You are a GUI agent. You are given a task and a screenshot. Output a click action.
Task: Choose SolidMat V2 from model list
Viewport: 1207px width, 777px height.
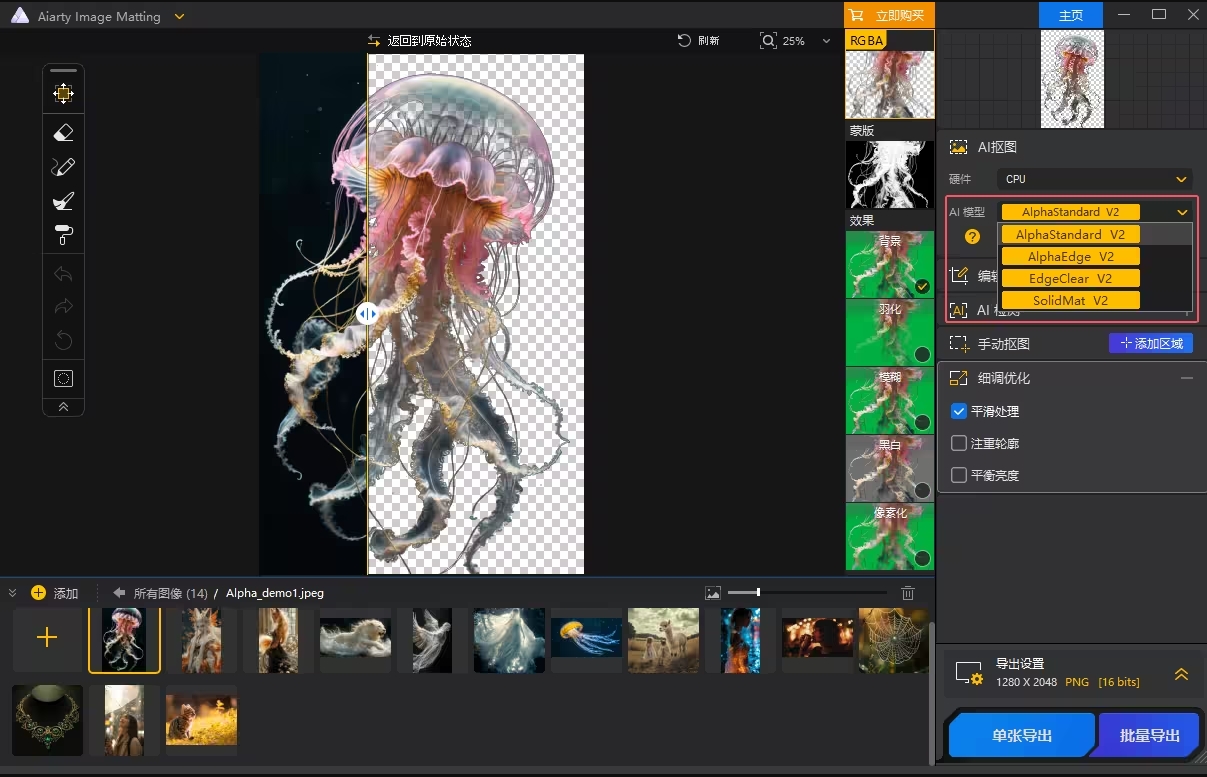pyautogui.click(x=1070, y=301)
